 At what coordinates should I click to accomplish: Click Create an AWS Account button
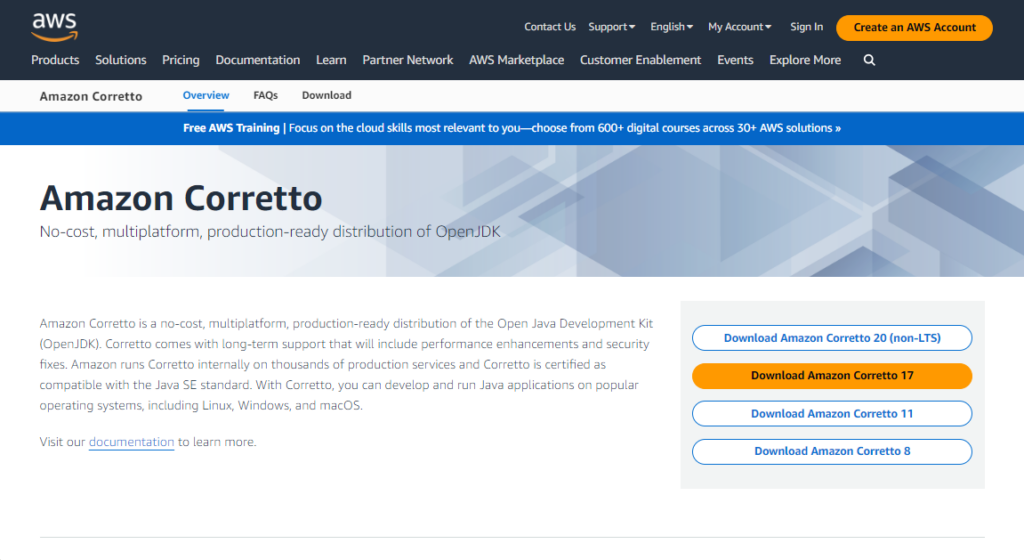914,27
